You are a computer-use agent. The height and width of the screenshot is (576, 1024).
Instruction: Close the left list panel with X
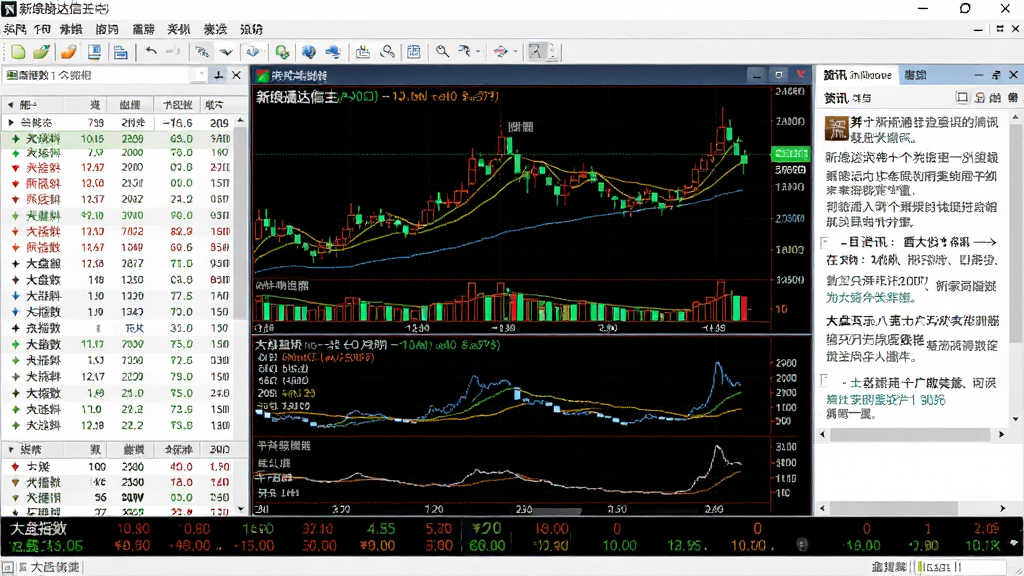pyautogui.click(x=236, y=75)
